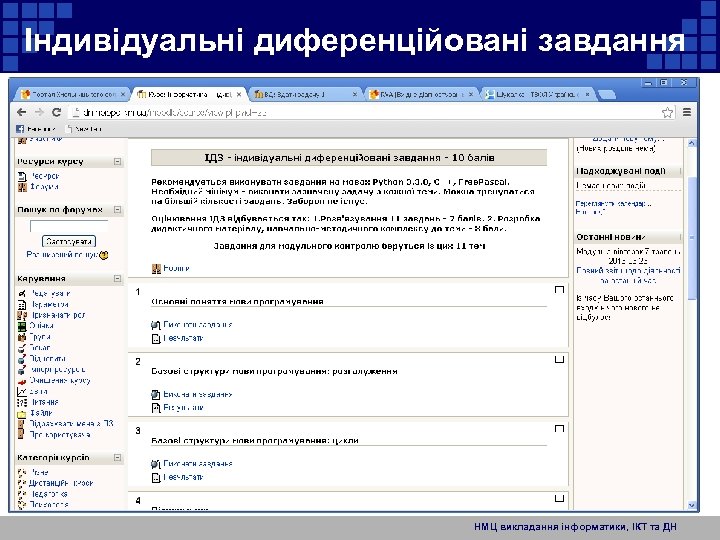Open the Дистанційні курси category link
The image size is (720, 540).
61,483
